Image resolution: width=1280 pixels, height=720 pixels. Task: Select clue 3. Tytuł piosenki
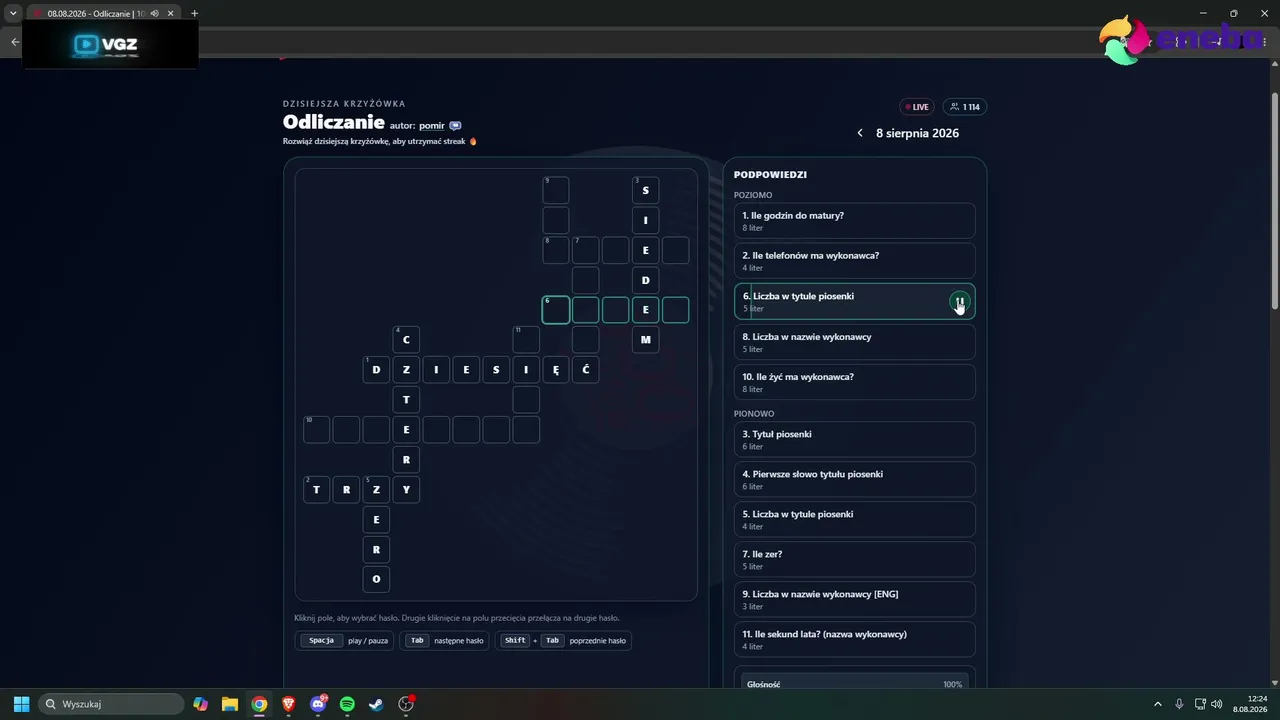pyautogui.click(x=854, y=439)
